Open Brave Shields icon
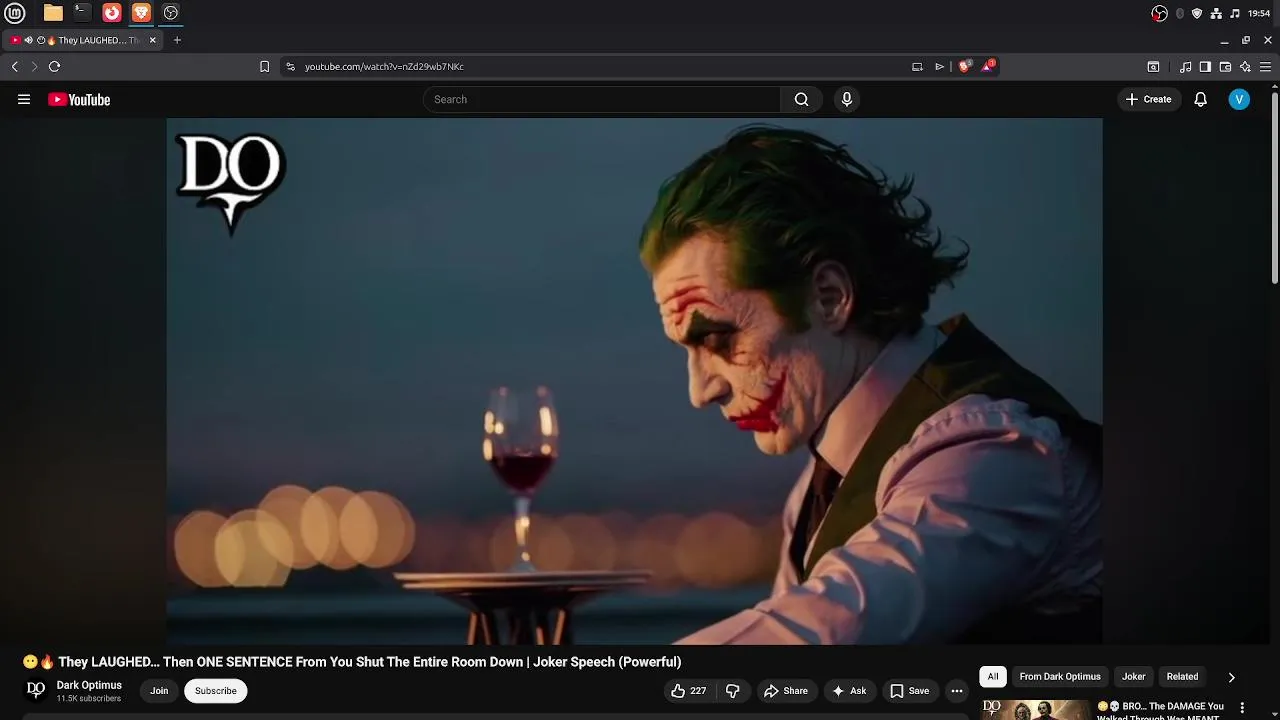The height and width of the screenshot is (720, 1280). tap(964, 66)
